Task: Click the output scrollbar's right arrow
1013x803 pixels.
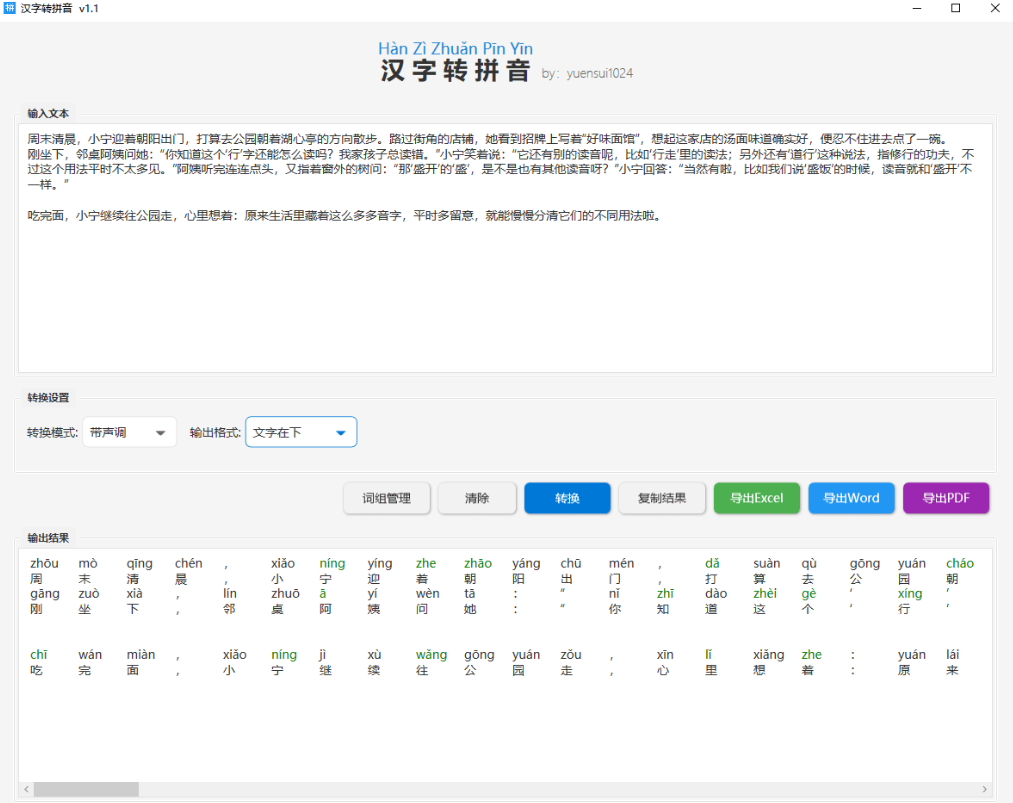Action: point(985,789)
